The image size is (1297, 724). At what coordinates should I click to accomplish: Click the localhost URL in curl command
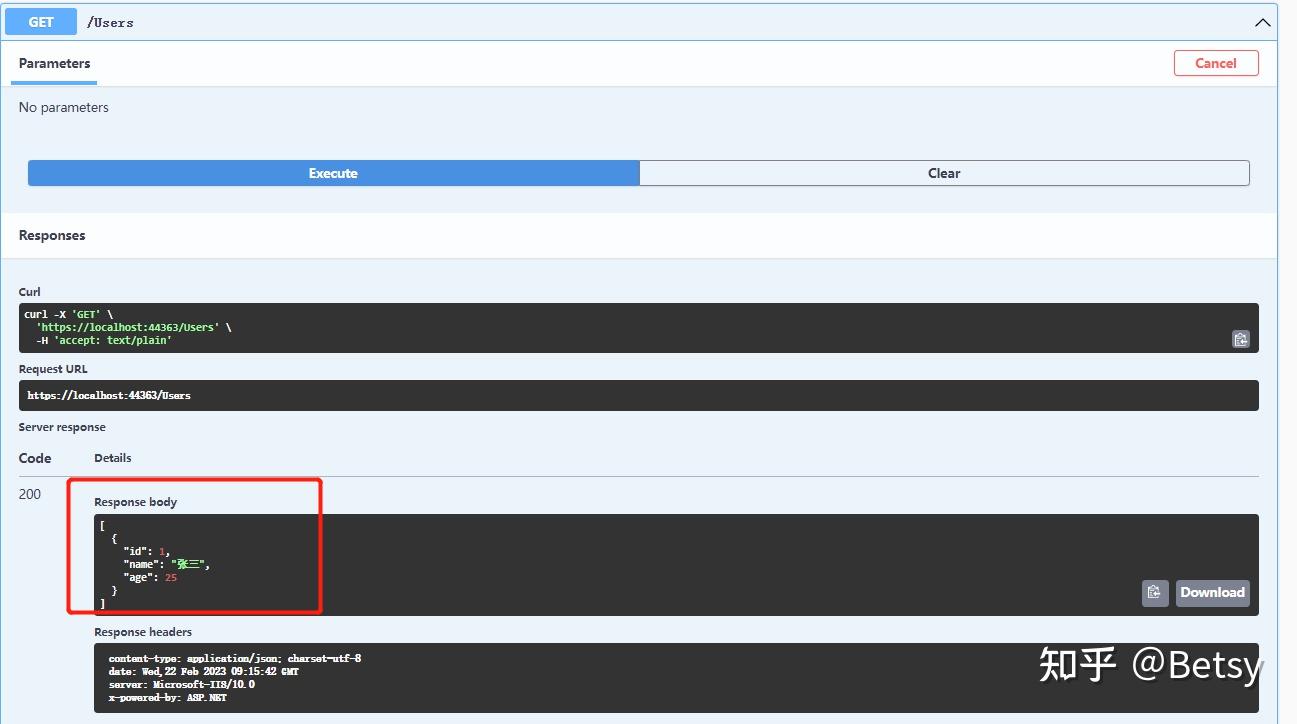pos(128,327)
